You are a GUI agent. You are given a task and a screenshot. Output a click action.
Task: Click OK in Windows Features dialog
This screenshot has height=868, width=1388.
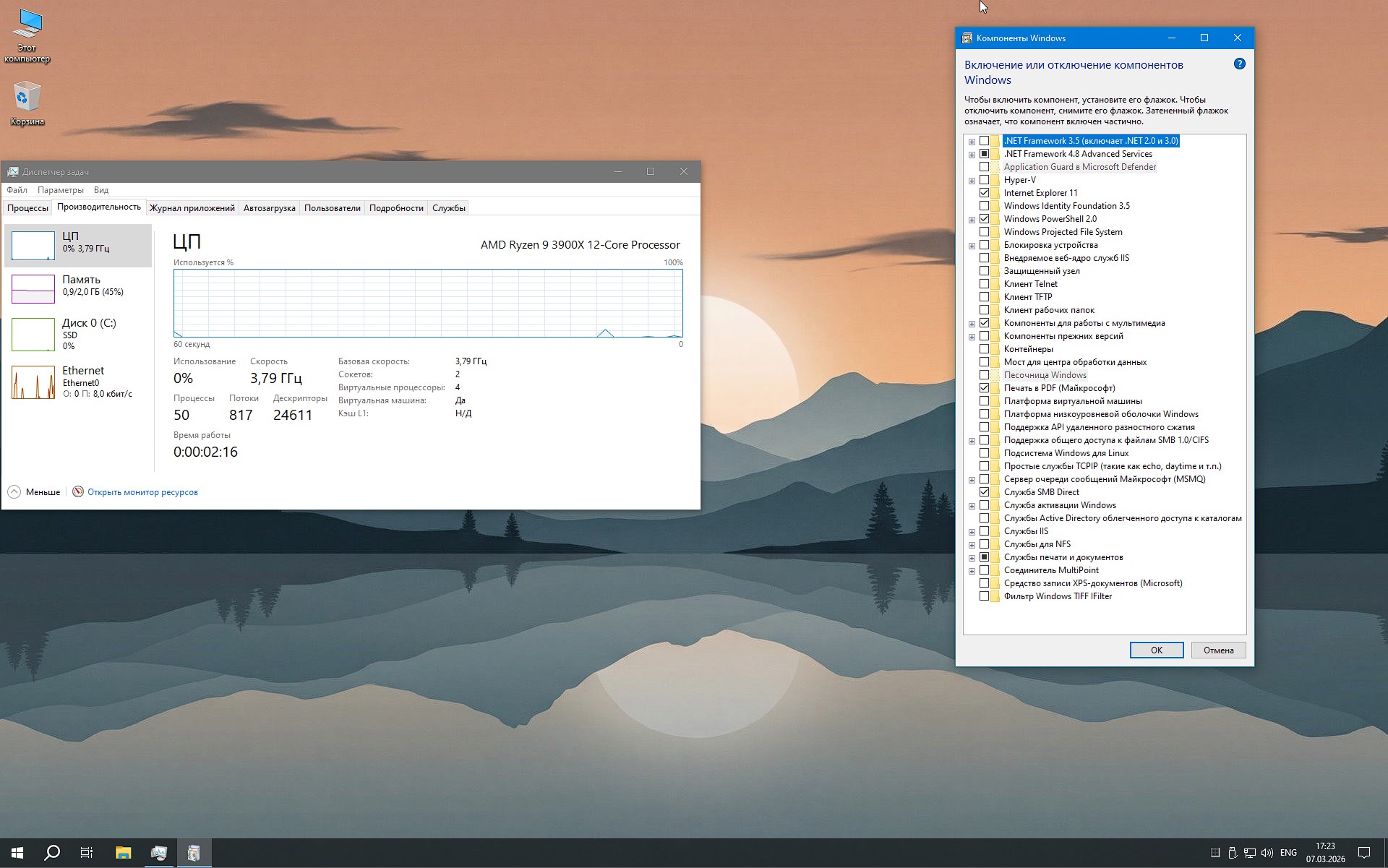[x=1156, y=650]
